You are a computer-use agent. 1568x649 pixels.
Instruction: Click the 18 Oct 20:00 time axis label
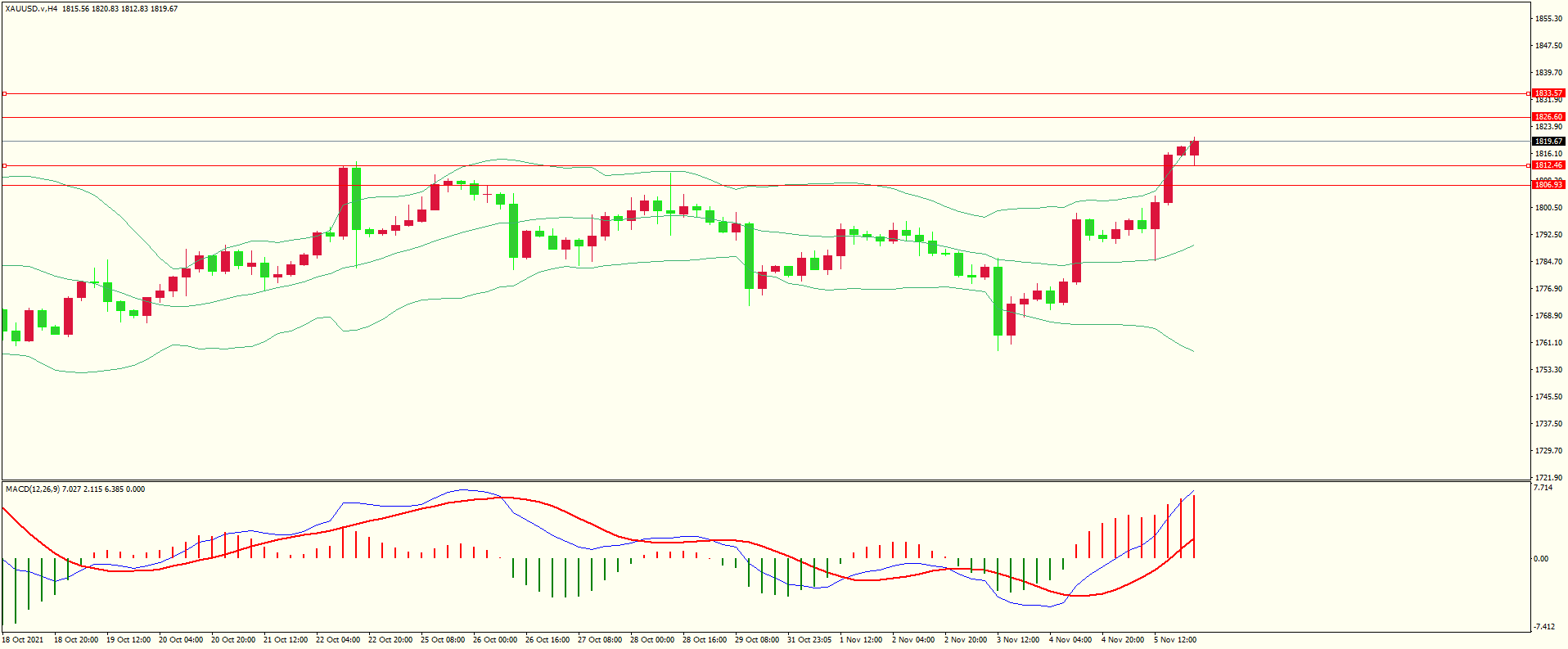click(x=76, y=640)
